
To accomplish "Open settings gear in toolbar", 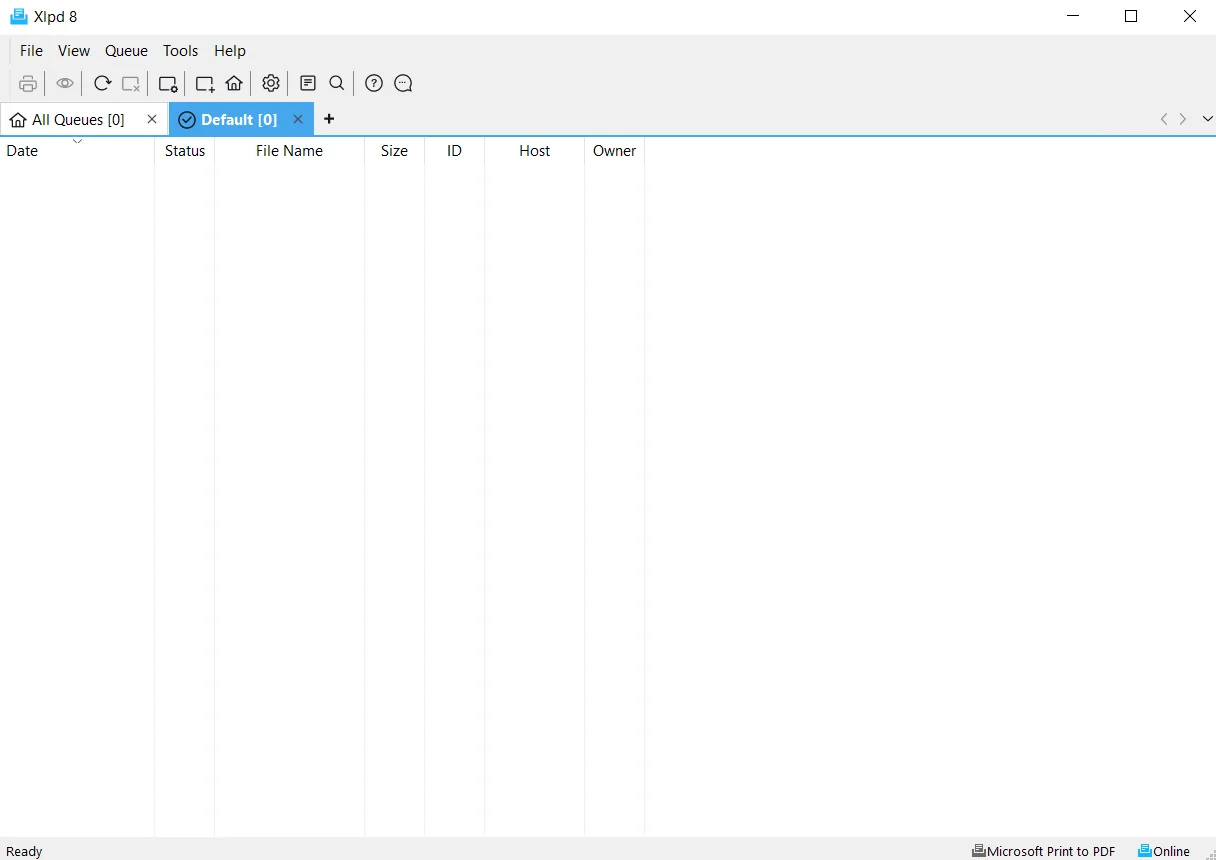I will click(271, 83).
